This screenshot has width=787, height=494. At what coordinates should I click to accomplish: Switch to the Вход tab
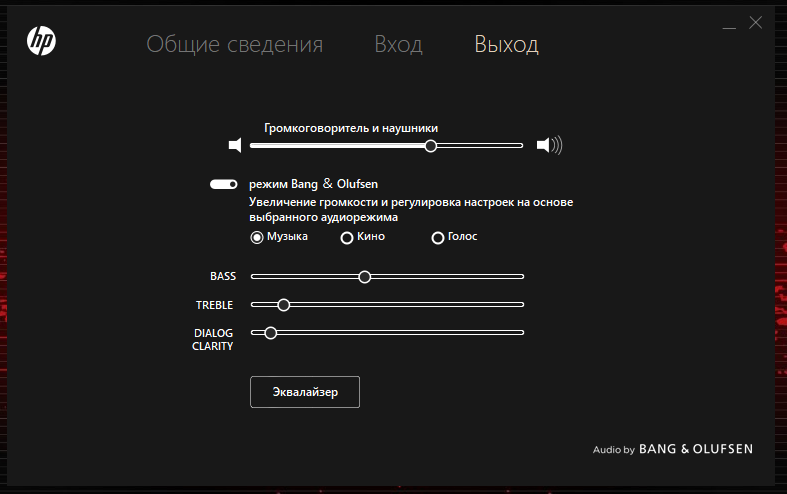399,44
